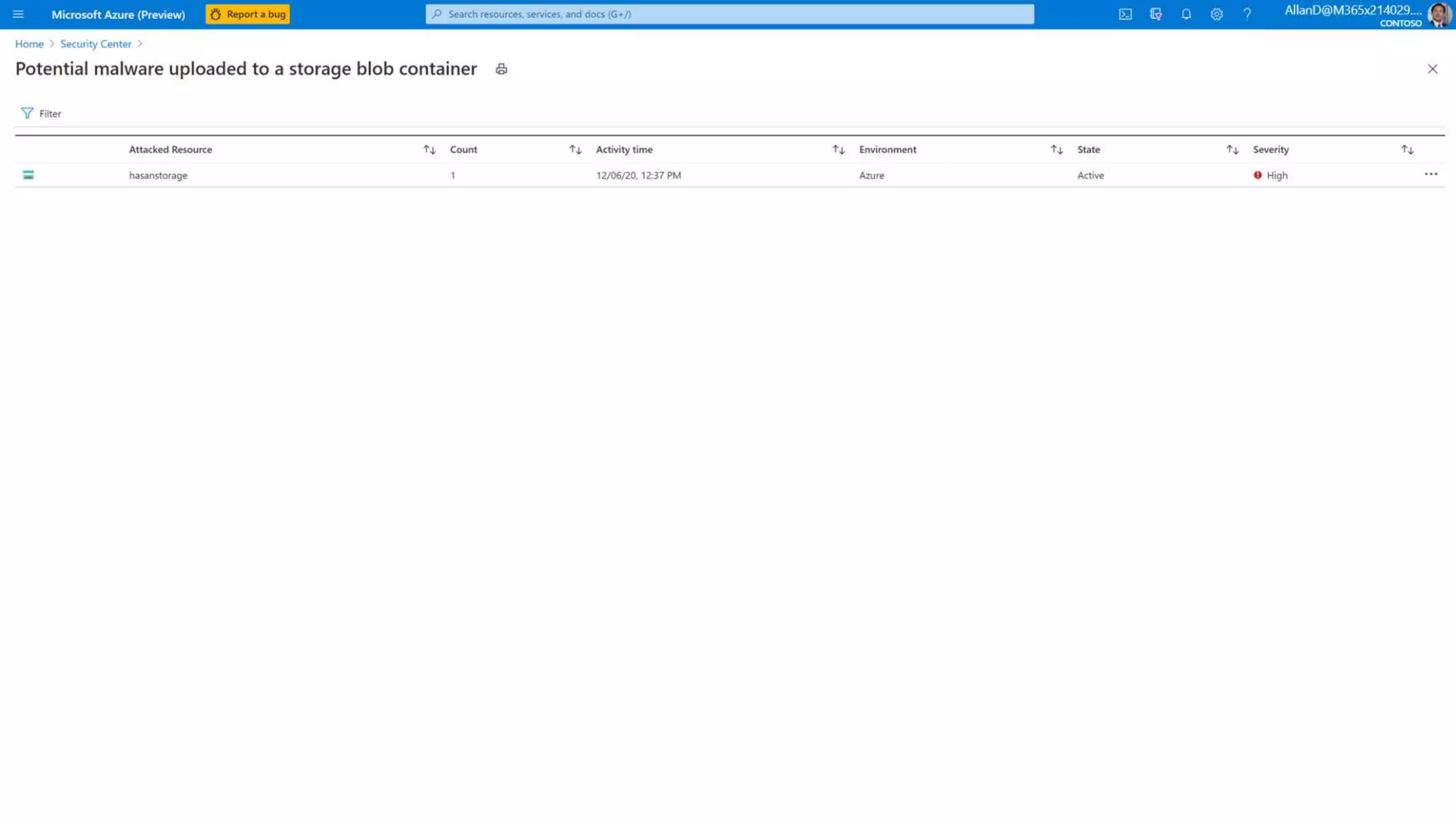1456x819 pixels.
Task: Go to the Home breadcrumb
Action: pos(29,44)
